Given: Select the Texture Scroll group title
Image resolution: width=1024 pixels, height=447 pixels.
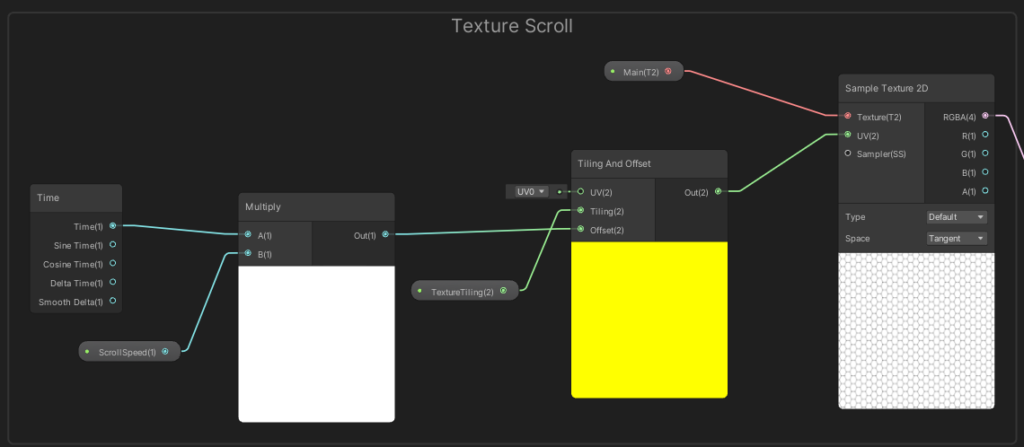Looking at the screenshot, I should pos(512,26).
